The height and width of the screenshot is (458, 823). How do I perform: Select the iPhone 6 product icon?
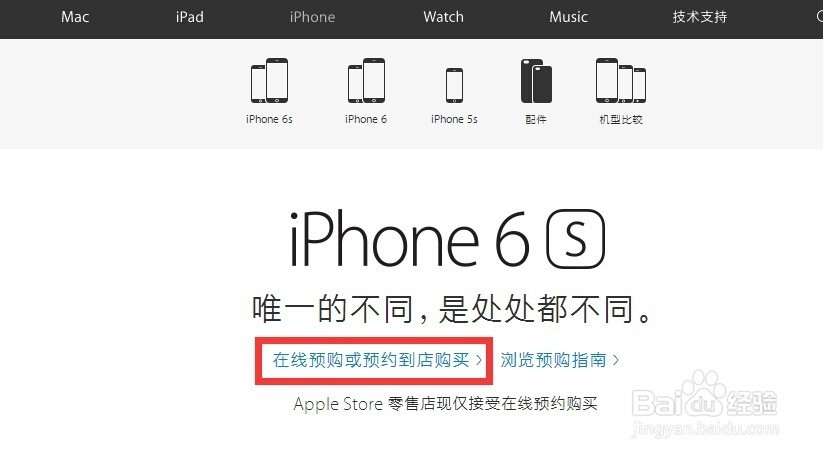click(x=366, y=80)
